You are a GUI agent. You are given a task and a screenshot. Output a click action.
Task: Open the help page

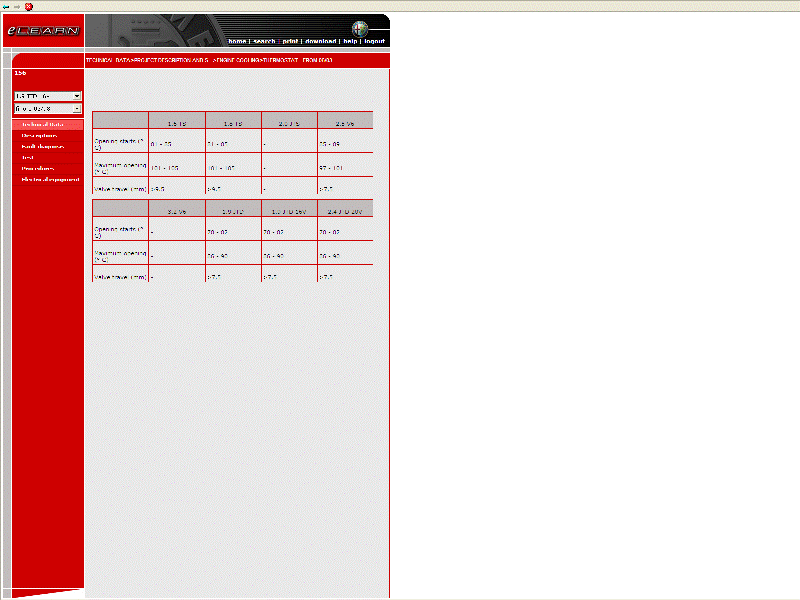(x=350, y=42)
